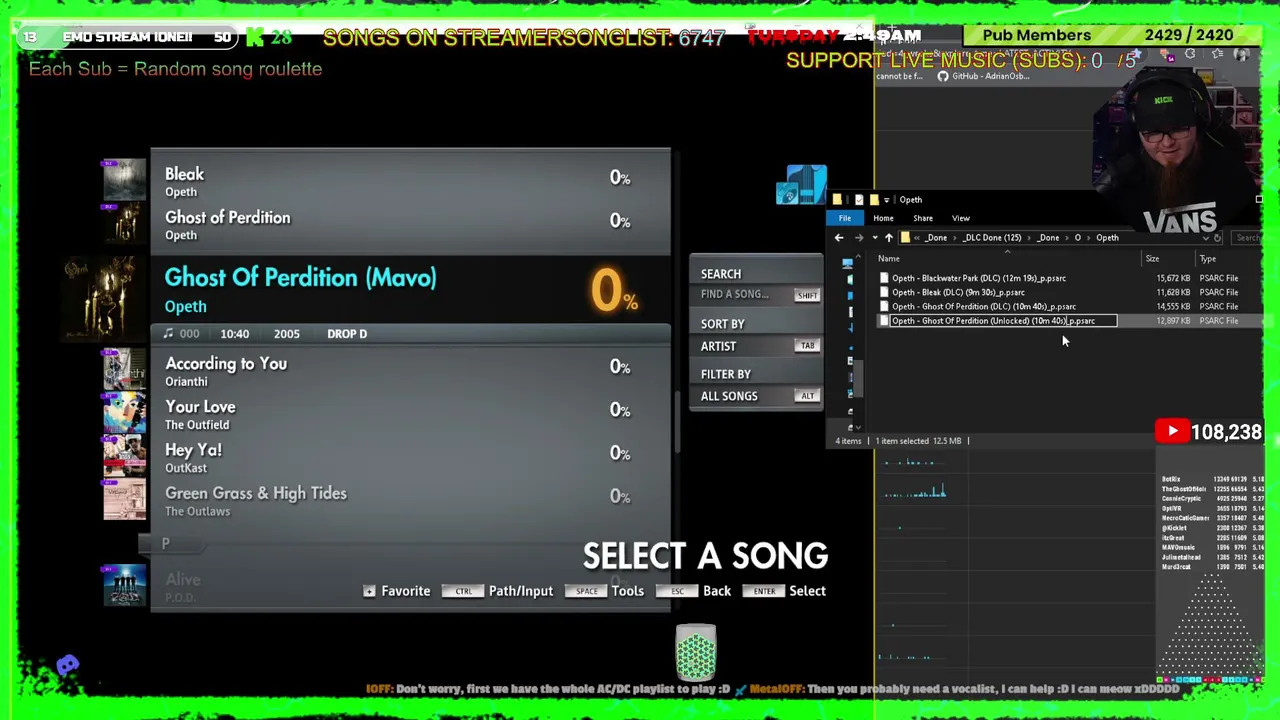Click file icon of Bleak psarc

click(x=883, y=292)
